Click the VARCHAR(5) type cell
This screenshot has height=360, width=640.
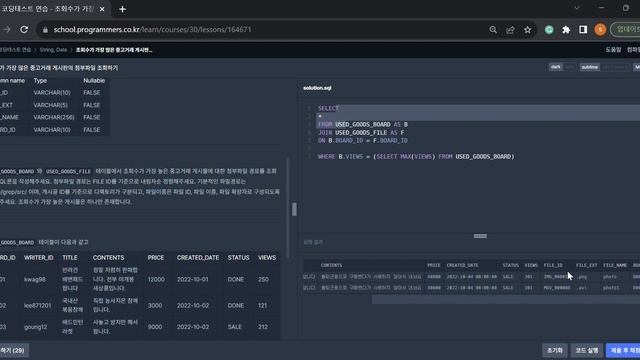[50, 105]
